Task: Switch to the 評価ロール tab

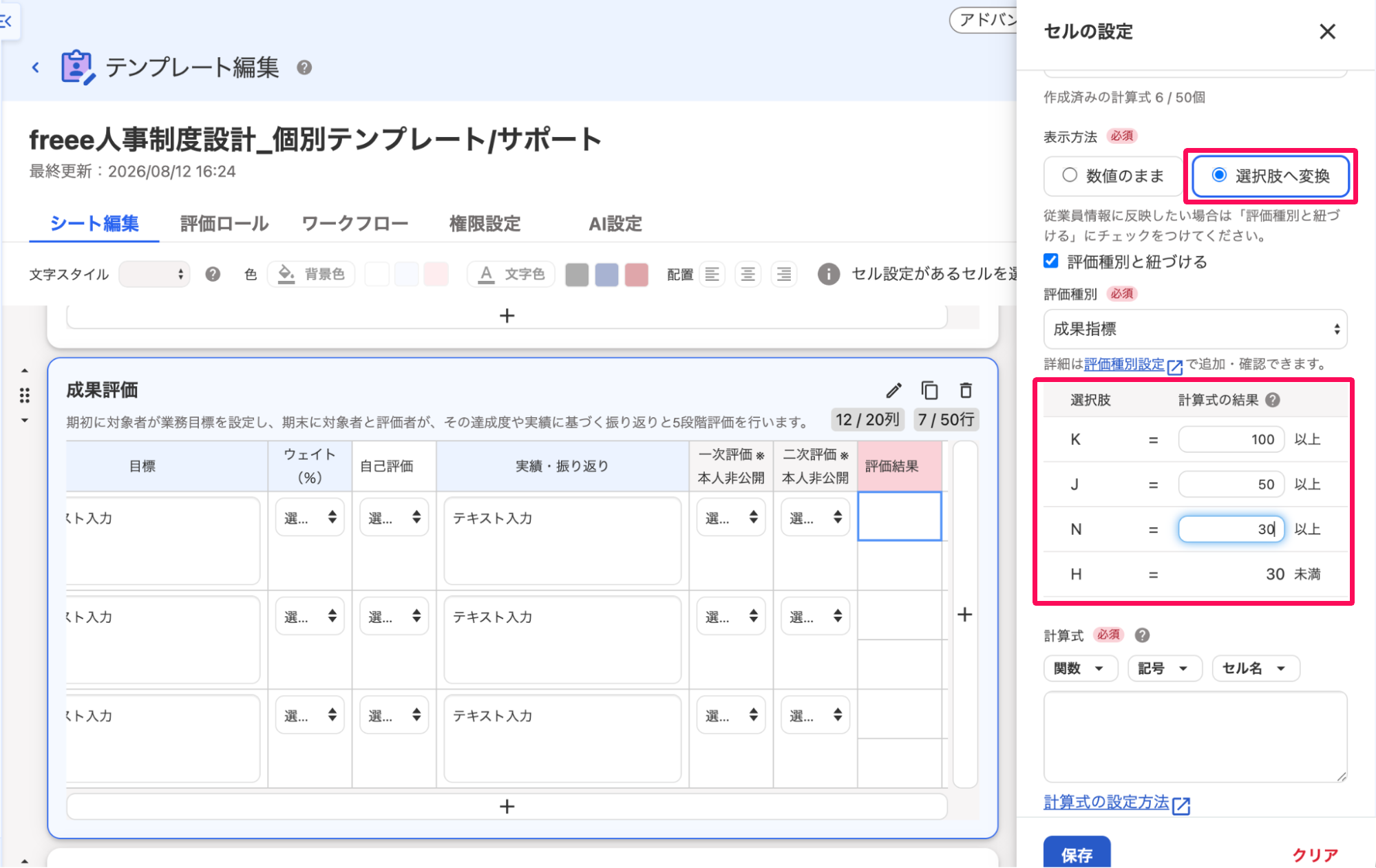Action: pos(224,224)
